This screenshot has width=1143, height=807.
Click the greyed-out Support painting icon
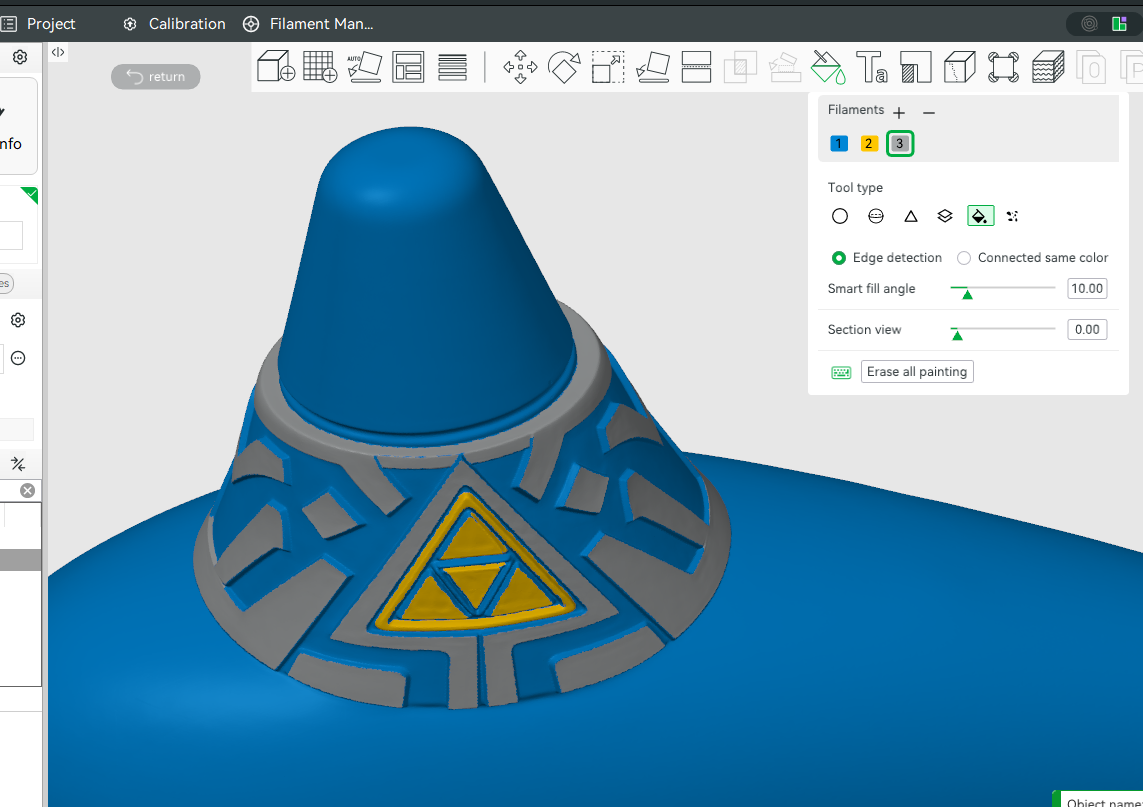[784, 67]
